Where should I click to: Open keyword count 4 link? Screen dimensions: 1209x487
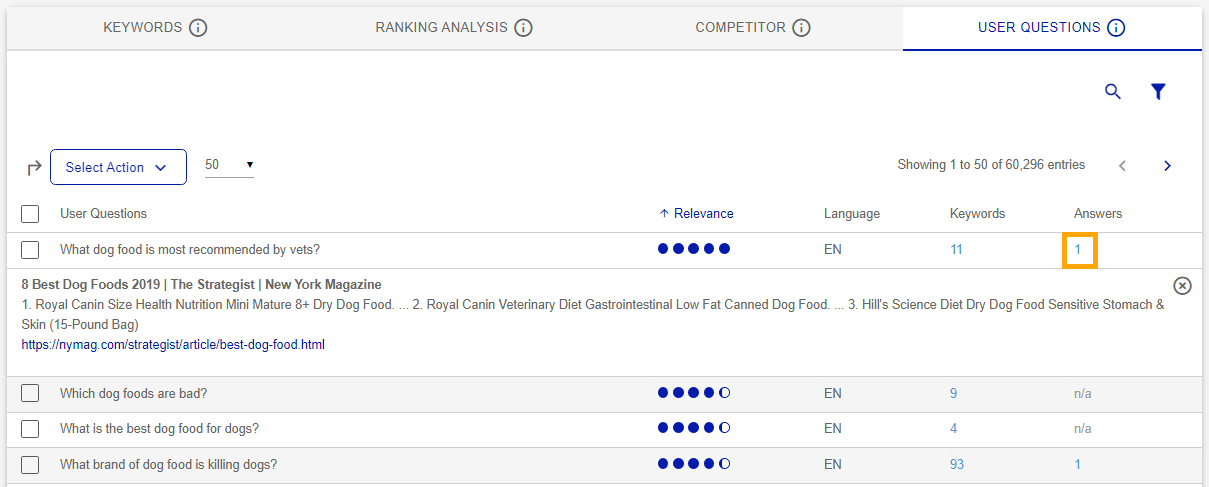click(x=954, y=429)
